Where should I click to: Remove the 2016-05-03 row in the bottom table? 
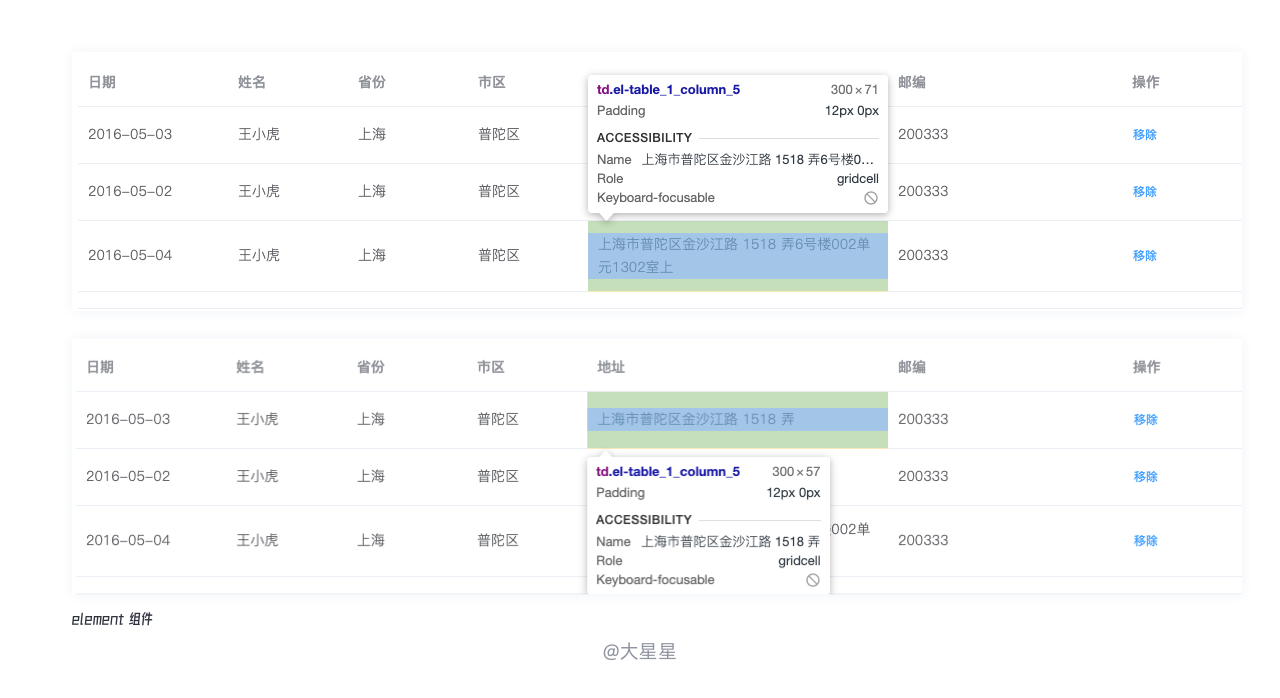1146,420
